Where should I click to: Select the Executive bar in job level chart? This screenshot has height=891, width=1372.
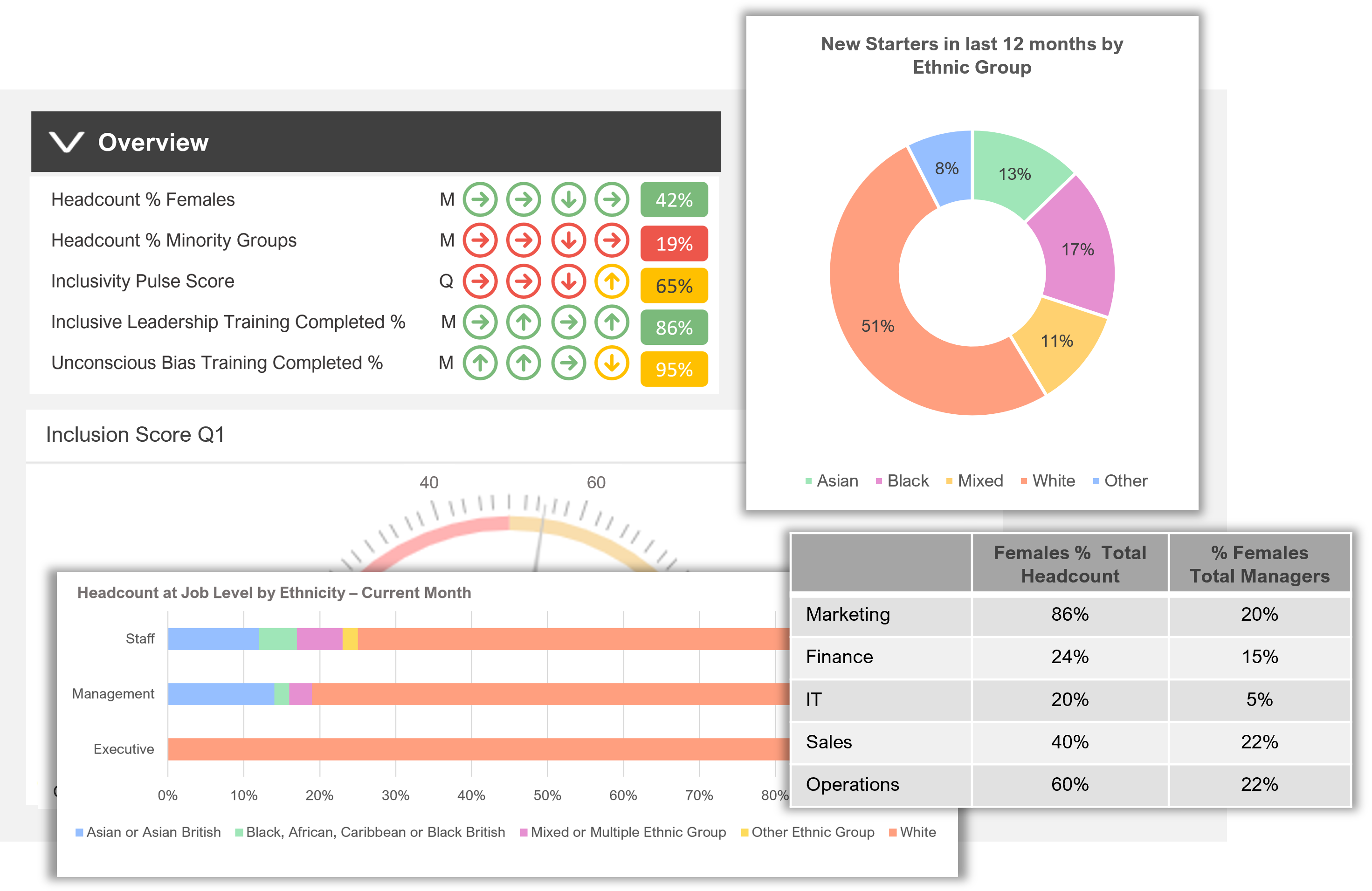pos(478,749)
